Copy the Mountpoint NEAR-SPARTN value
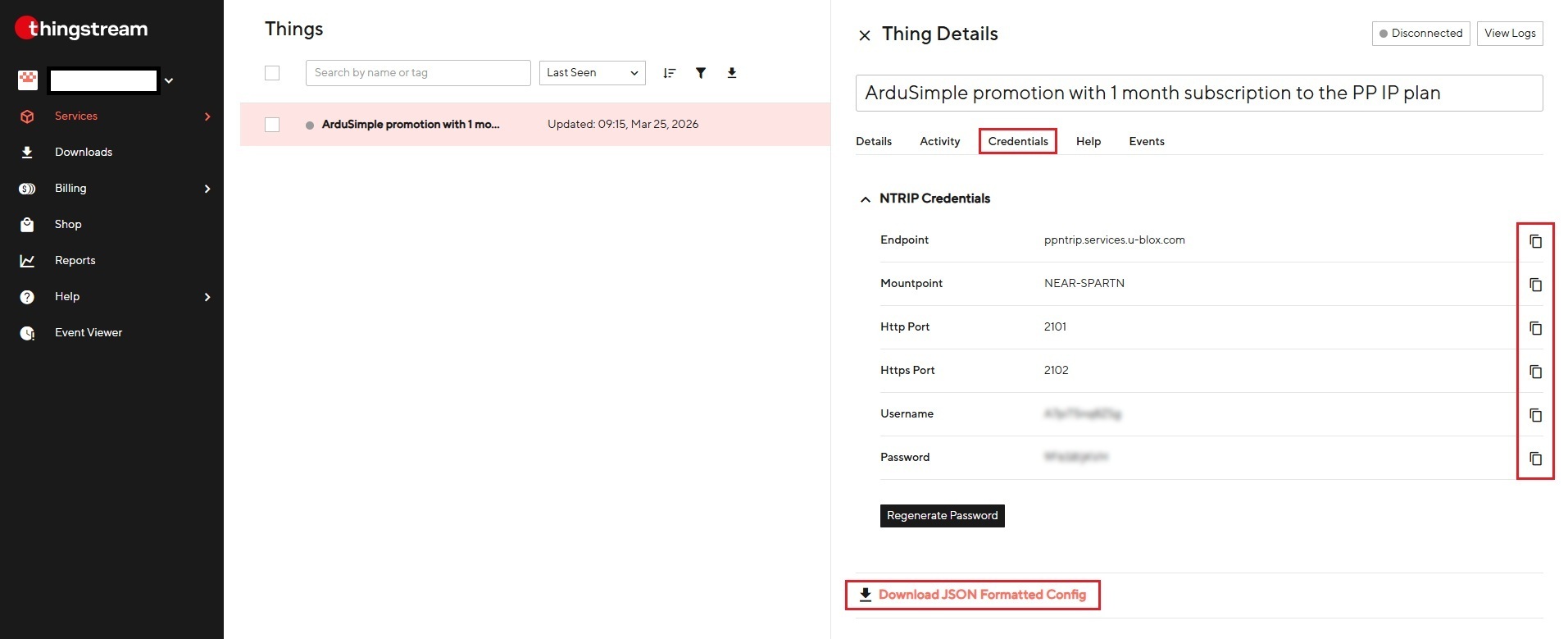Screen dimensions: 1568x639 click(x=1535, y=285)
